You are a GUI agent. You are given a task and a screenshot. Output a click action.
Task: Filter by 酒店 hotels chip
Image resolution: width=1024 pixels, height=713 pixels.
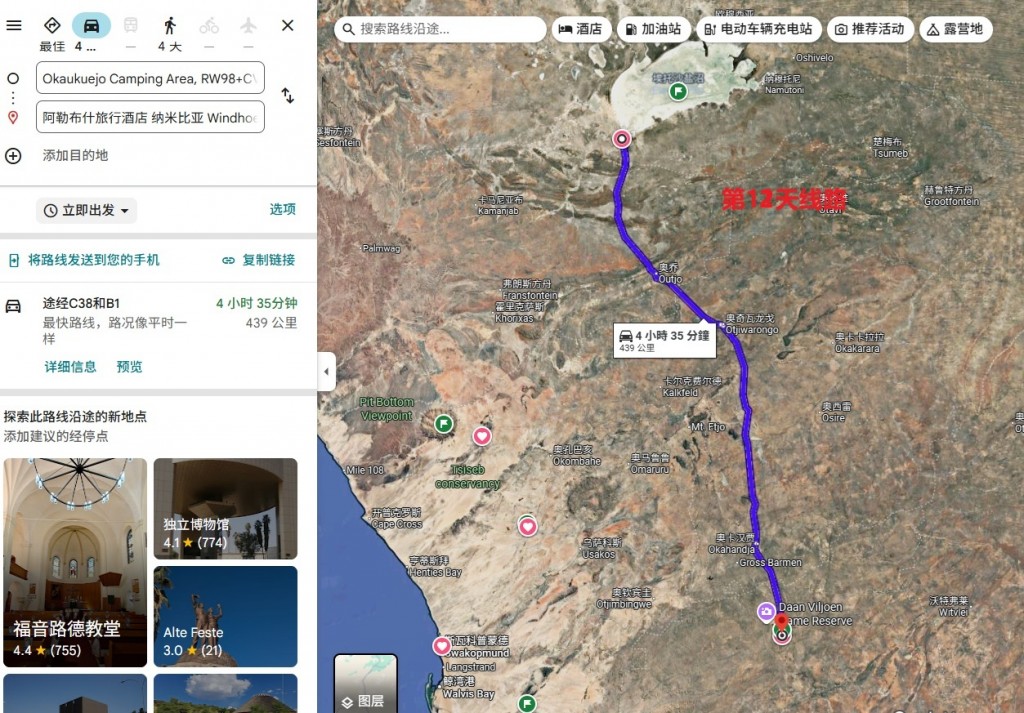(x=581, y=29)
